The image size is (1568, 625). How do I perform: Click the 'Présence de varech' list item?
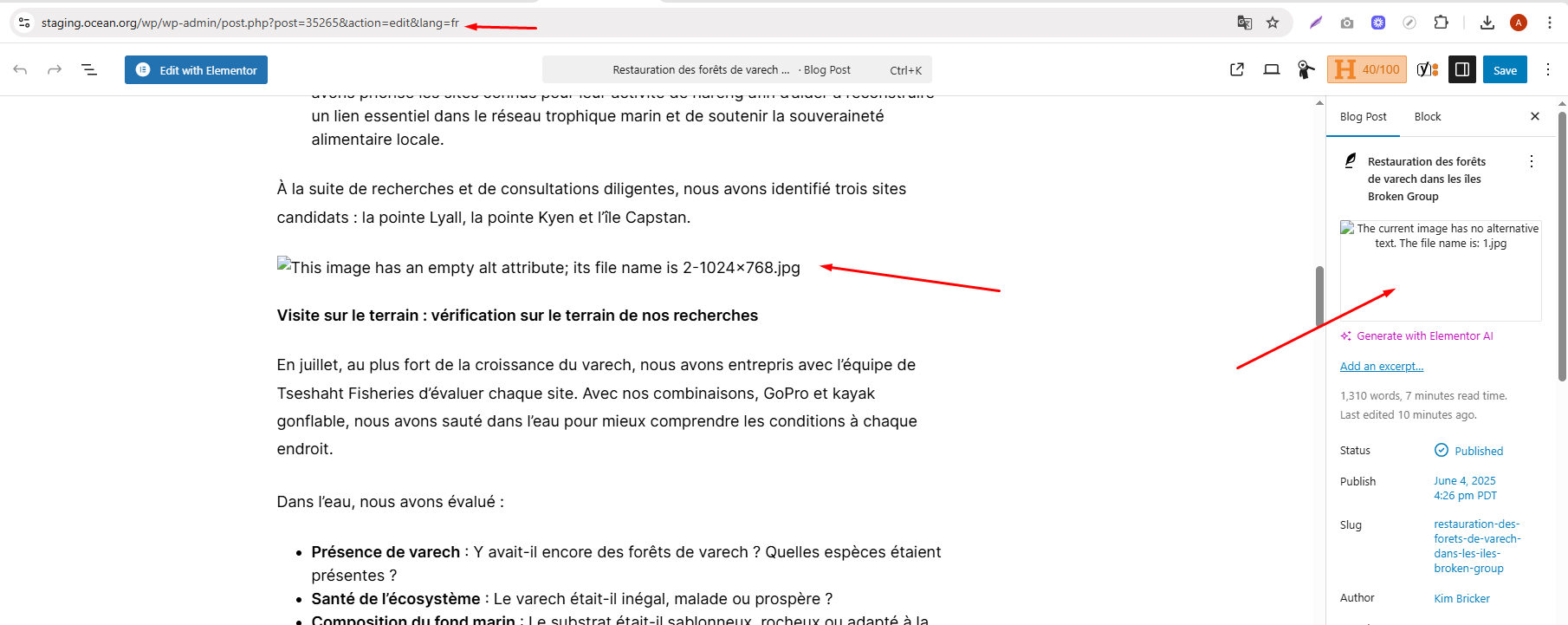click(x=626, y=563)
